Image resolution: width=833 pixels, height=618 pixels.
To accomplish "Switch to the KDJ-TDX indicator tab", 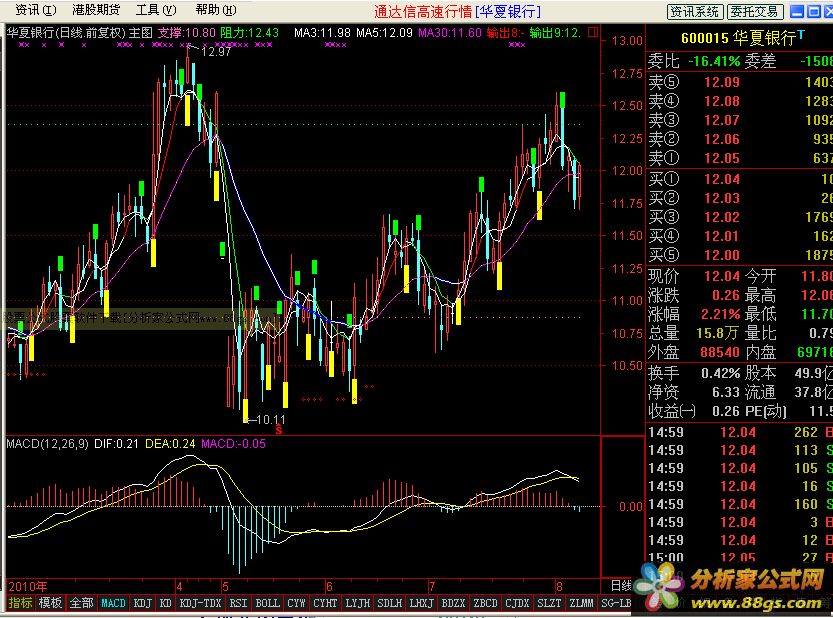I will click(200, 603).
